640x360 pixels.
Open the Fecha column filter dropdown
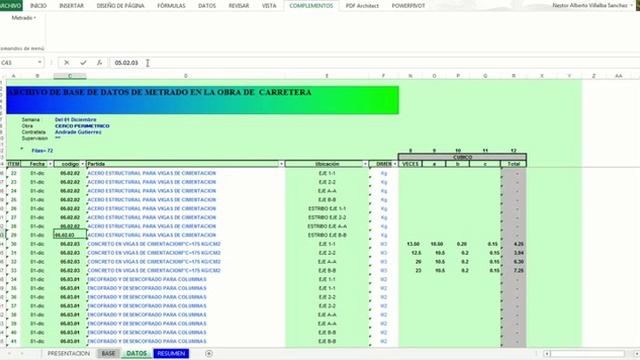pos(50,164)
